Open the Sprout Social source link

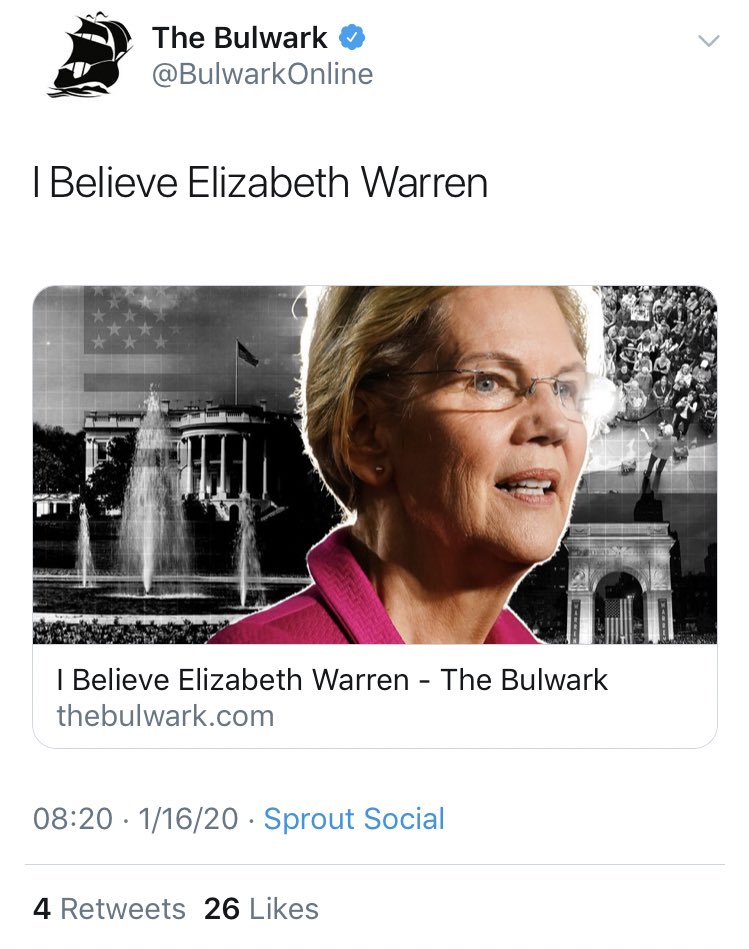pos(354,819)
